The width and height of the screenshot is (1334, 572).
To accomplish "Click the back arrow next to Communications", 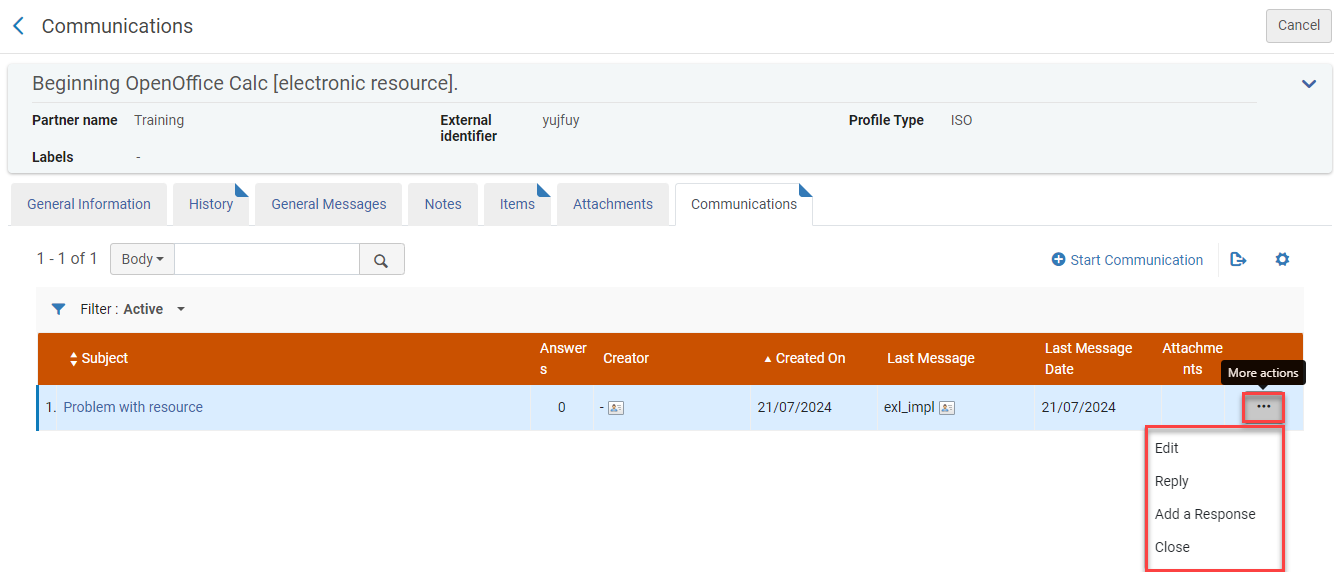I will 18,26.
